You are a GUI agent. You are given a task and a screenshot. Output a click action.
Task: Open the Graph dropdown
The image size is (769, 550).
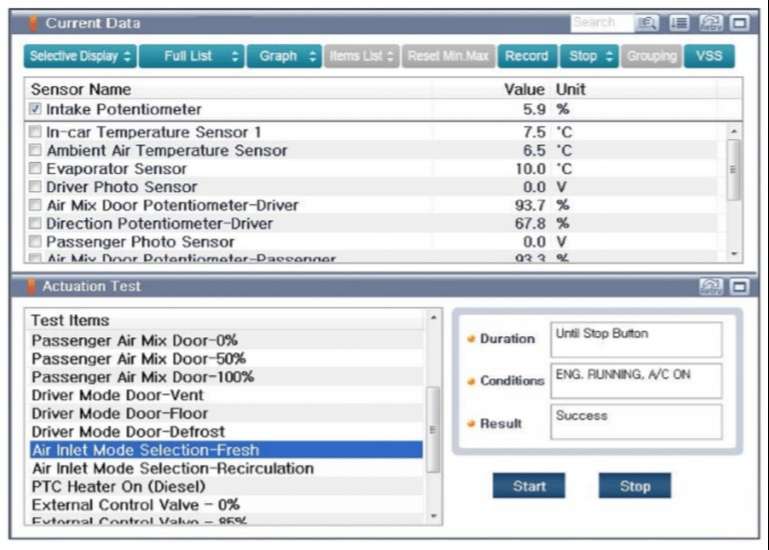click(x=284, y=56)
